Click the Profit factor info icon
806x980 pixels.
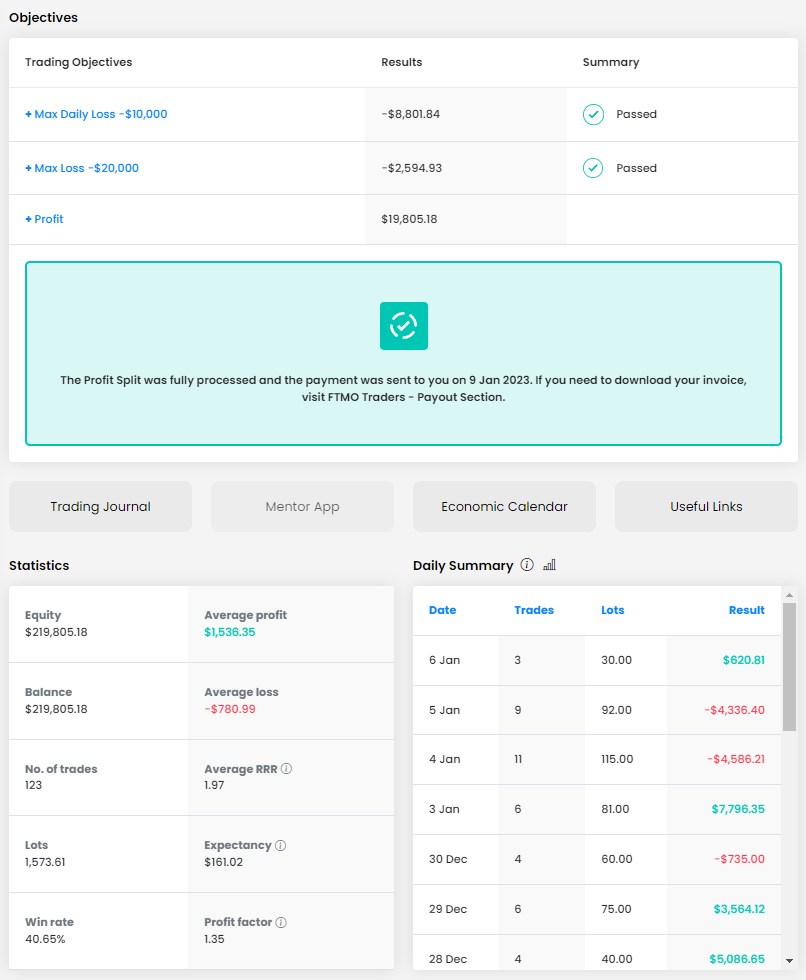point(281,922)
